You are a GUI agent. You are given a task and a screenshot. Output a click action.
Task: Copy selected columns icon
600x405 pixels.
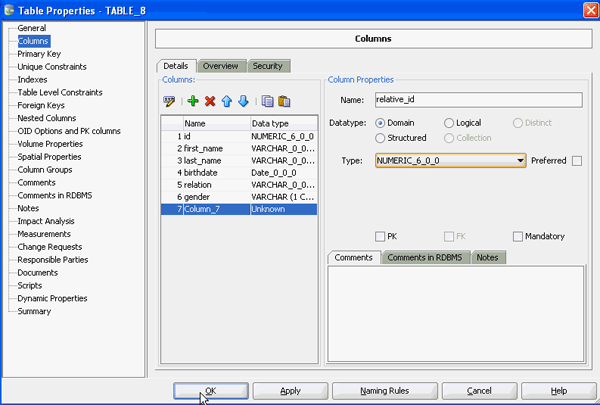point(266,101)
